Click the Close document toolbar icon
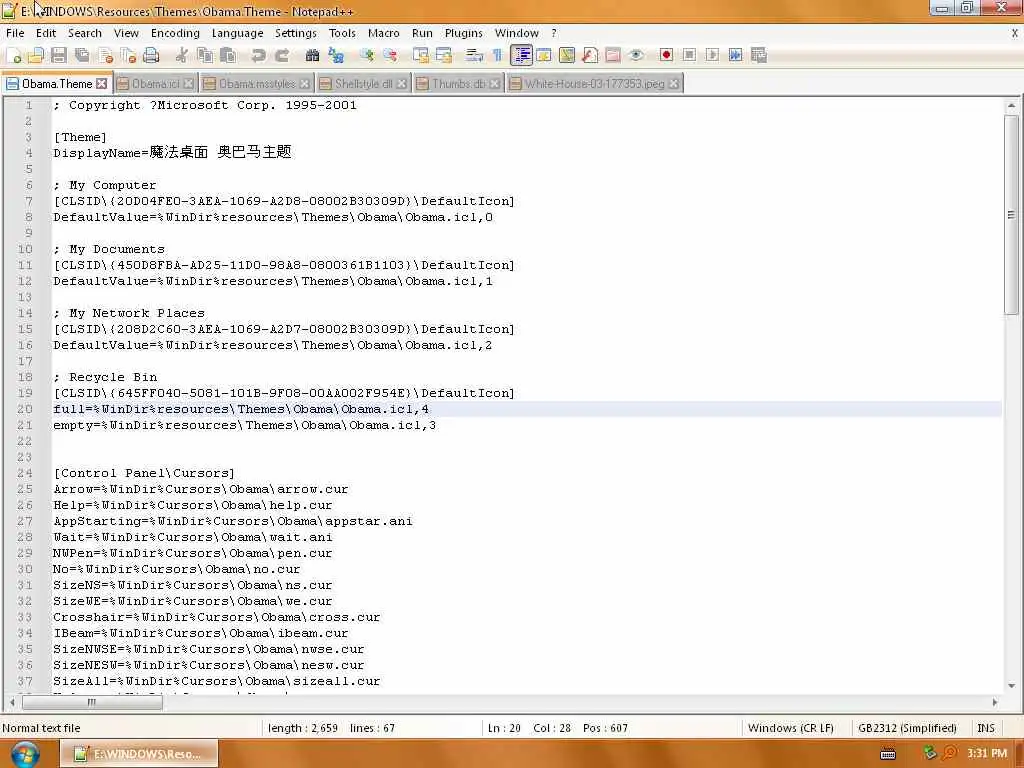 [x=106, y=56]
